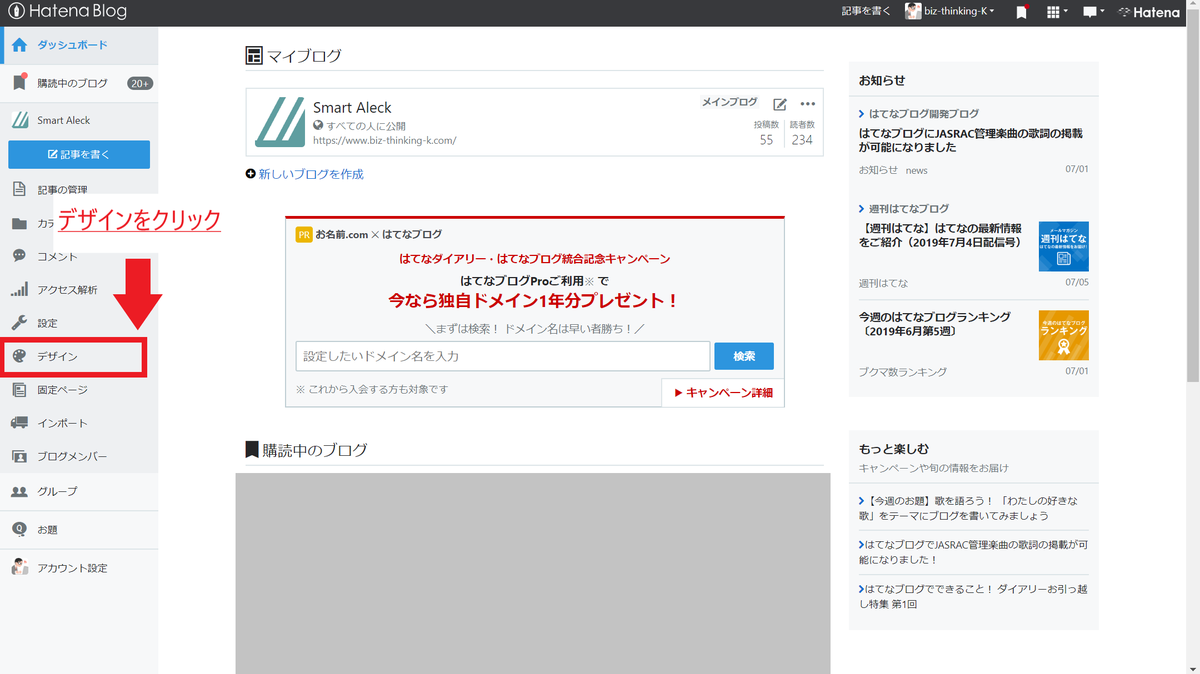
Task: Click the ブクマ数ランキング category label
Action: coord(903,372)
